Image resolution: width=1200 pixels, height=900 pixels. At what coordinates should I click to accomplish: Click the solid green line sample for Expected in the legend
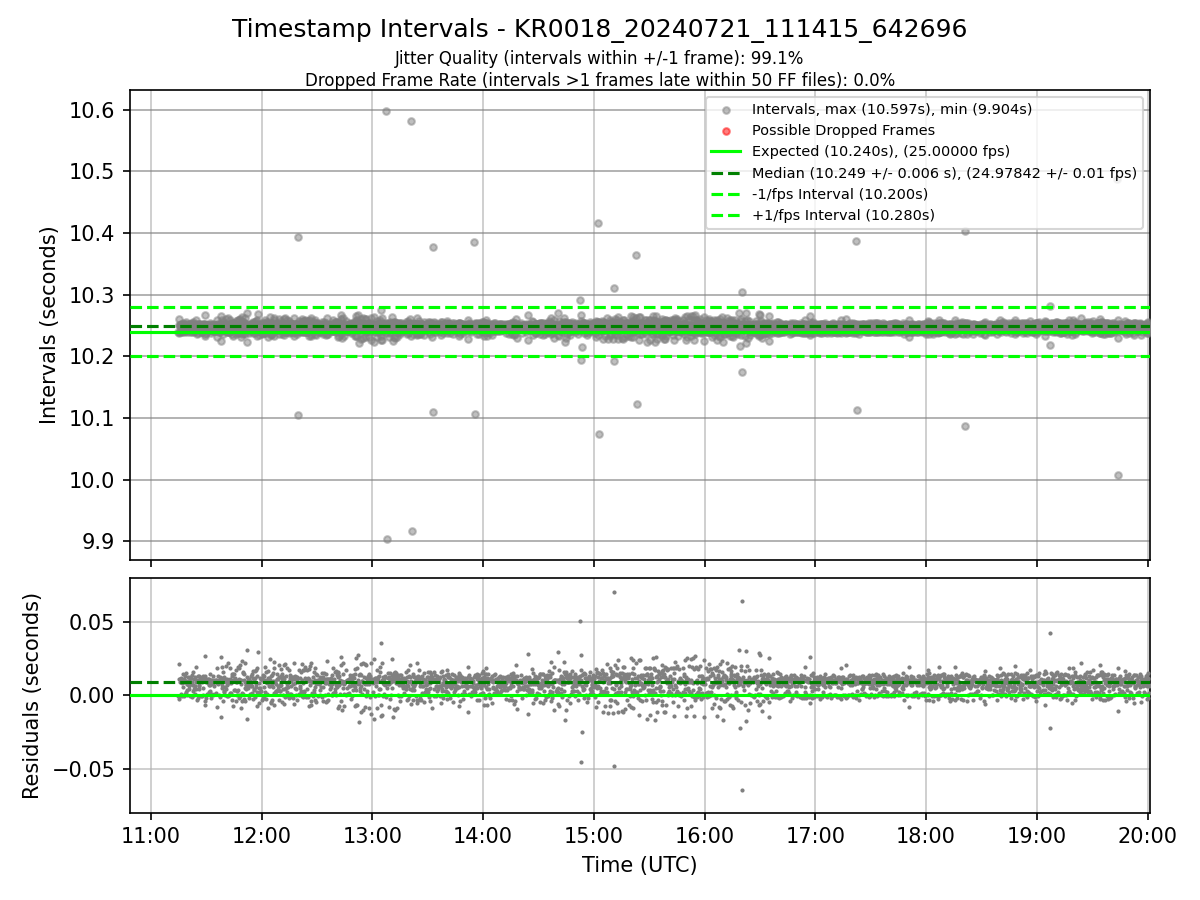point(727,152)
